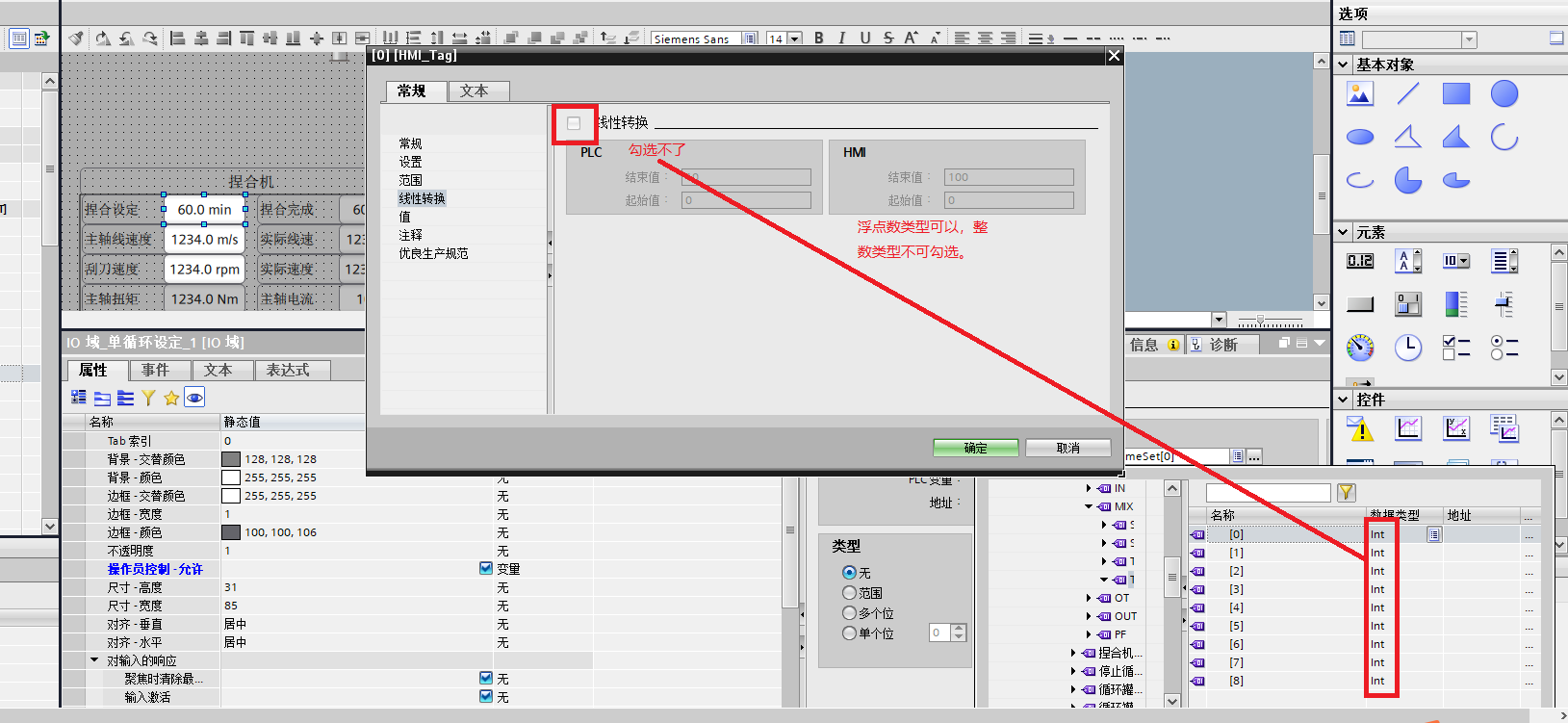Select the 范围 radio button
The width and height of the screenshot is (1568, 723).
[x=849, y=593]
